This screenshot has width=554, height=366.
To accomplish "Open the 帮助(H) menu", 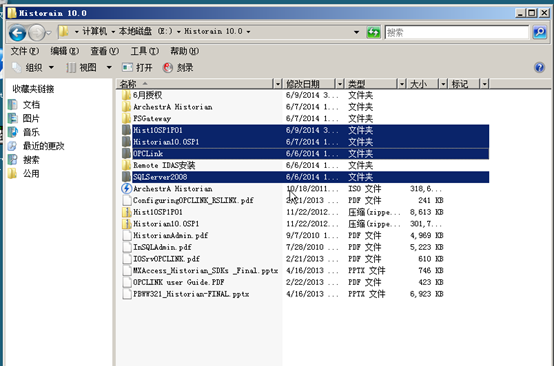I will [x=184, y=51].
